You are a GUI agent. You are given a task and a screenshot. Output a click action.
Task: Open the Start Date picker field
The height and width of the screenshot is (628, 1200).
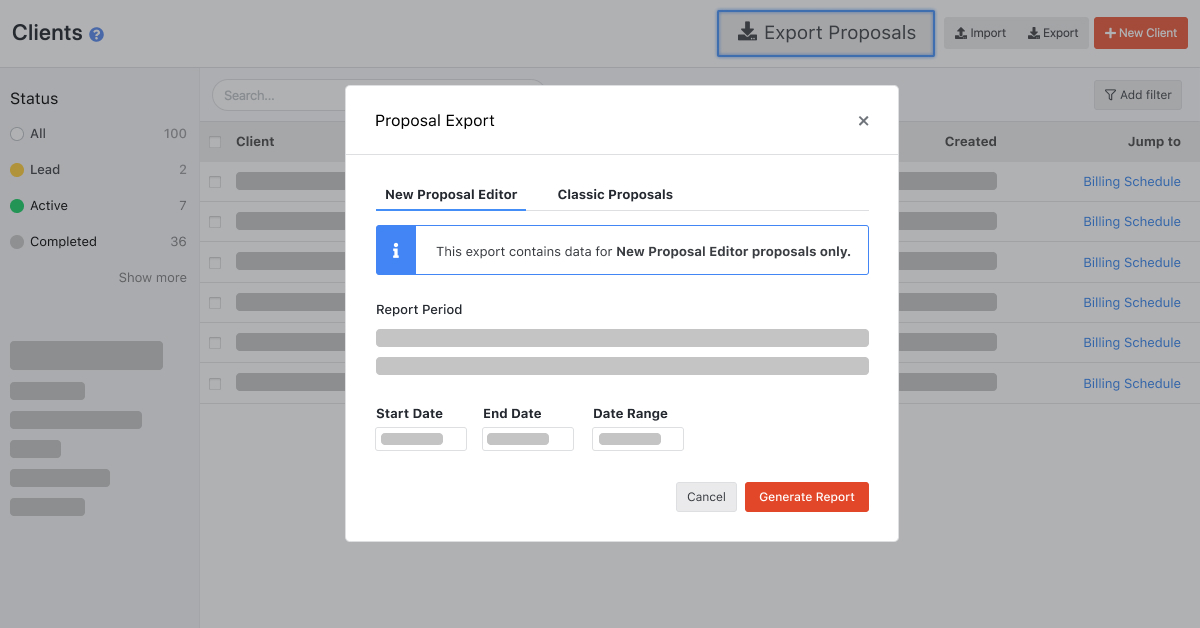(x=421, y=439)
